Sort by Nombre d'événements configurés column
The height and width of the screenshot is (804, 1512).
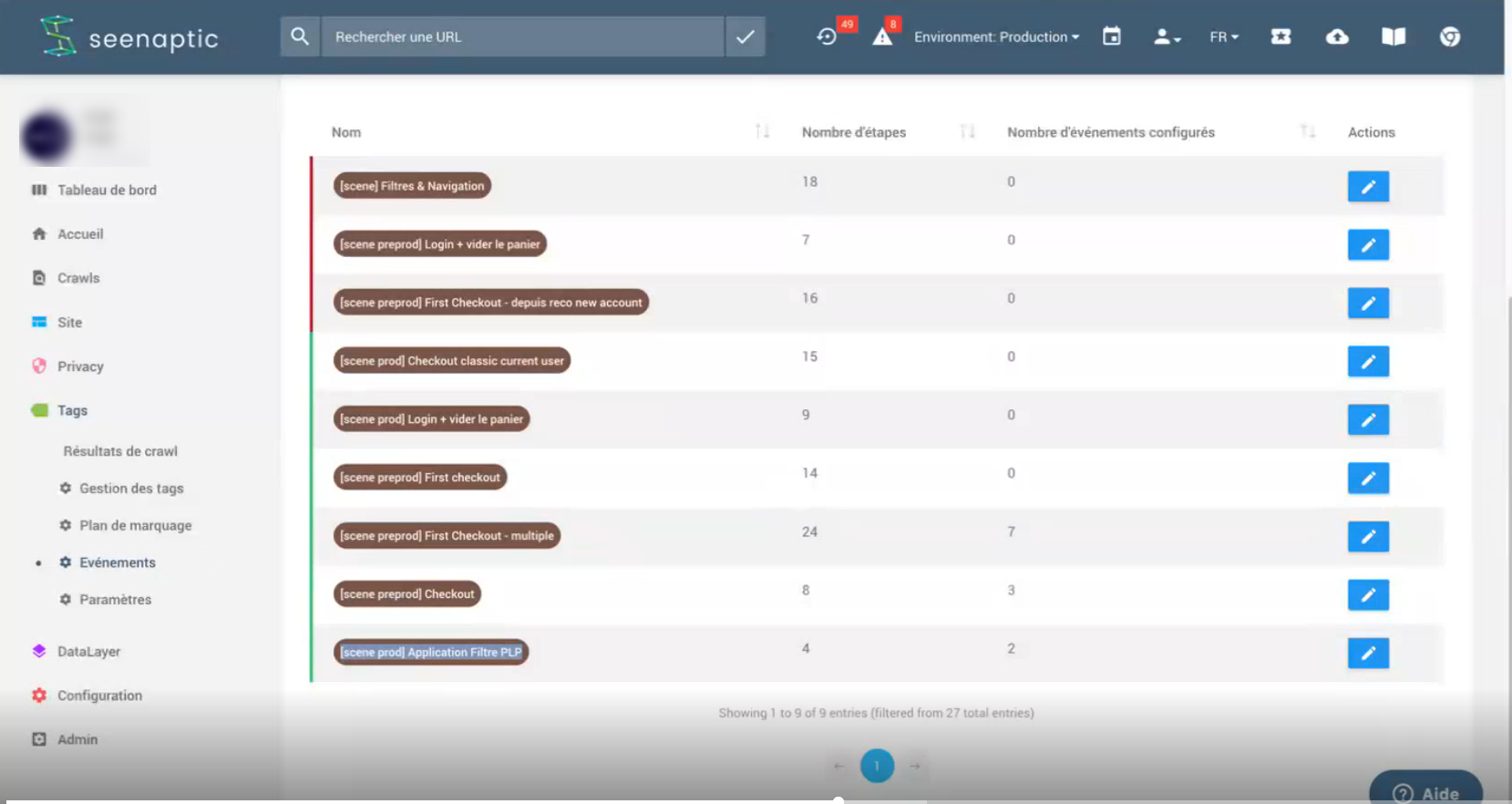click(1308, 132)
